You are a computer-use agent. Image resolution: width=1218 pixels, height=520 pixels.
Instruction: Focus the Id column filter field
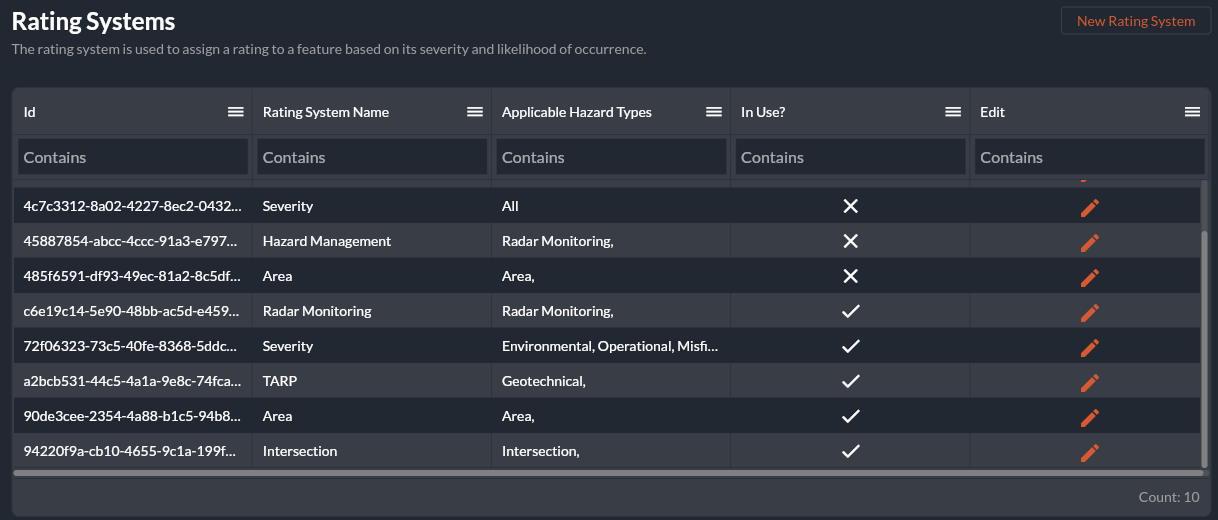132,157
